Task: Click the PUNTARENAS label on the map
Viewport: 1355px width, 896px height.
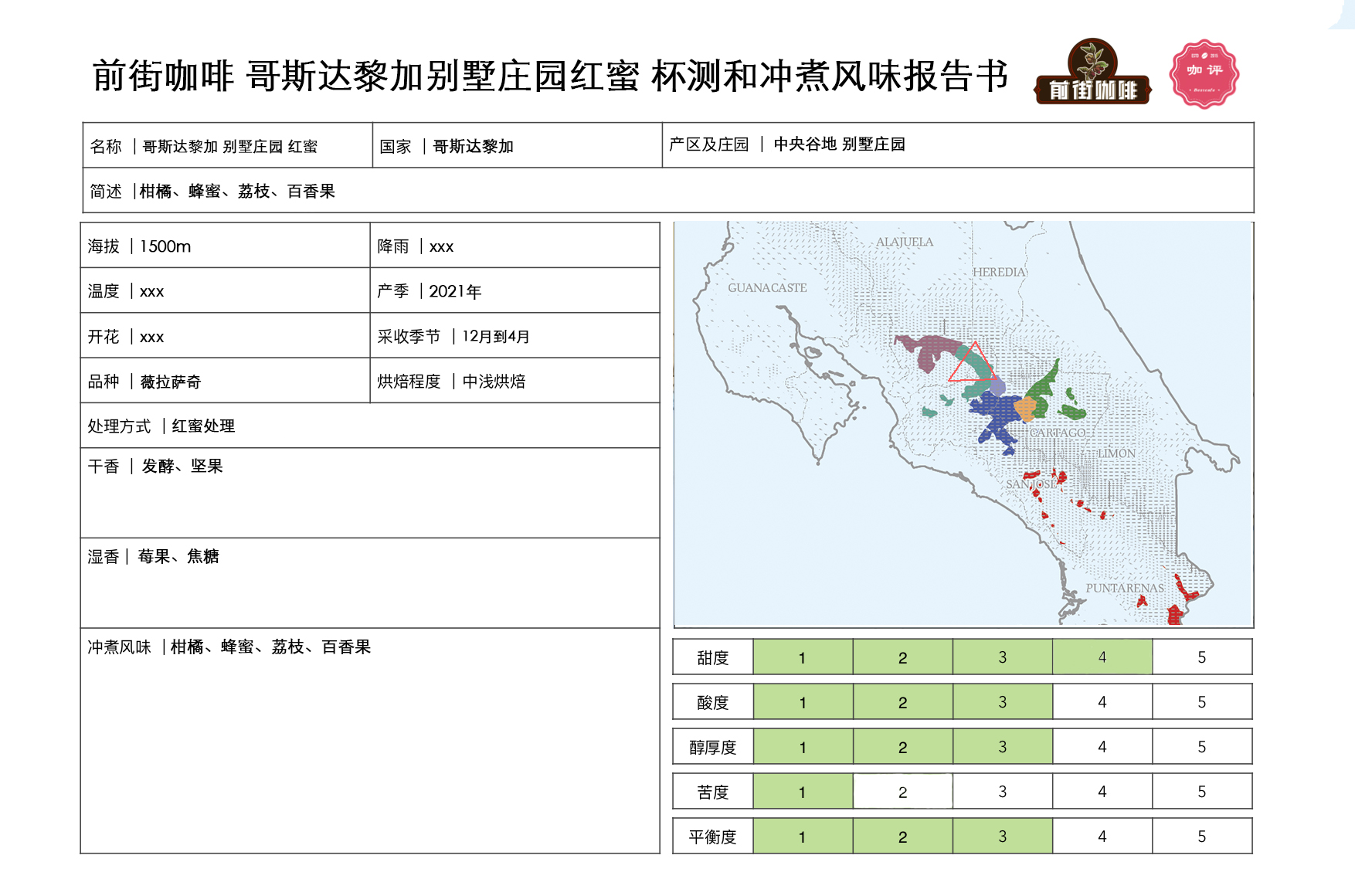Action: coord(1124,588)
